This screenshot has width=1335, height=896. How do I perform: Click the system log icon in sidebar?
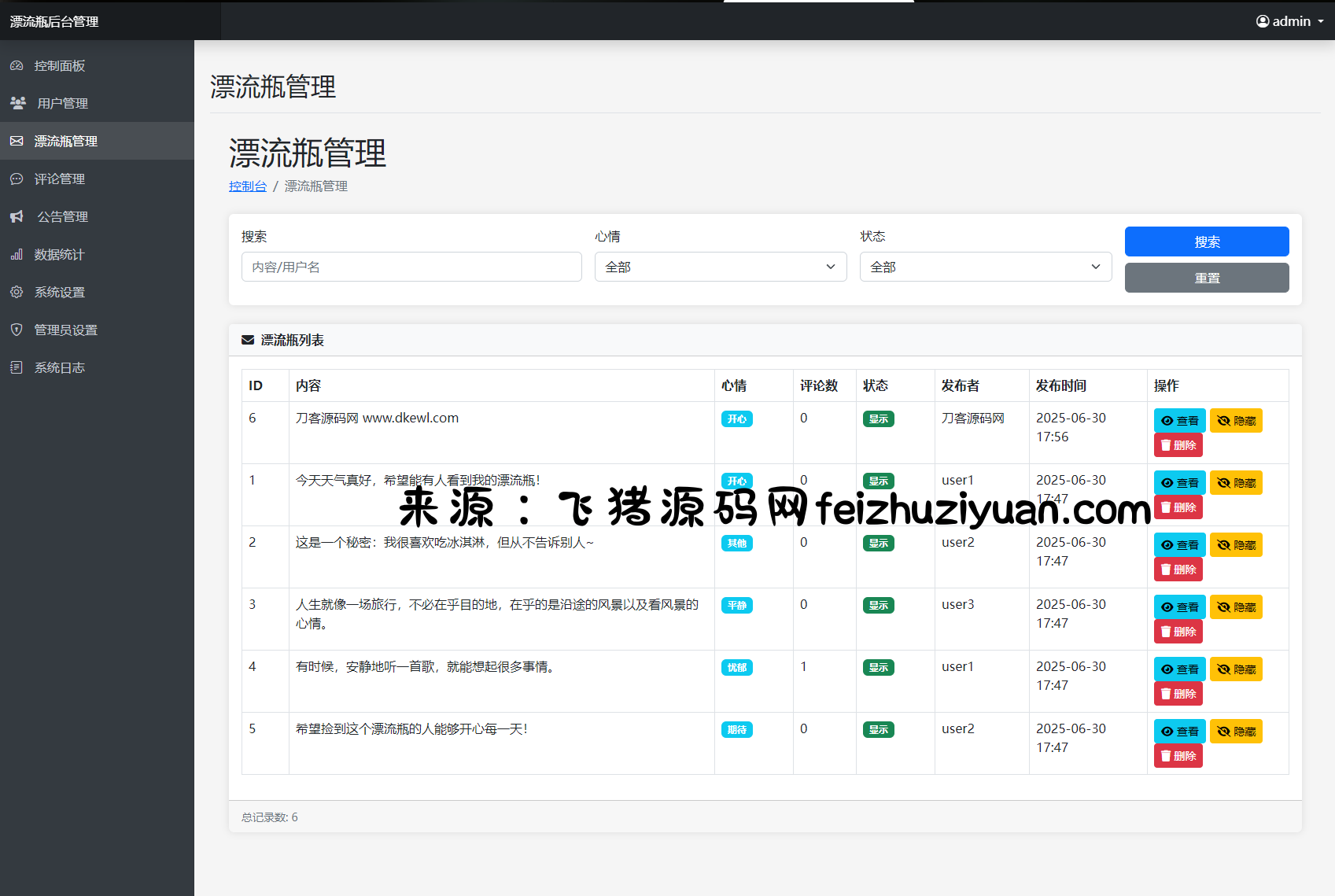coord(17,367)
